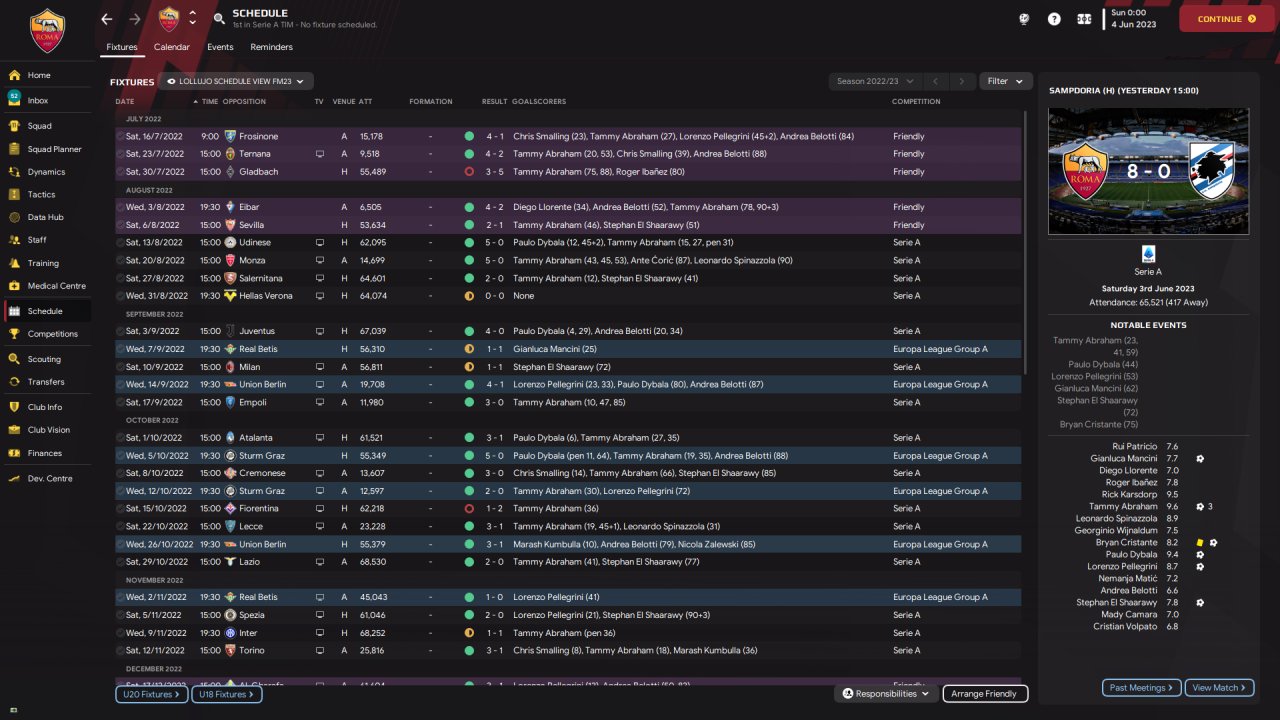Tick the select circle for Juventus fixture
The width and height of the screenshot is (1280, 720).
(x=120, y=331)
